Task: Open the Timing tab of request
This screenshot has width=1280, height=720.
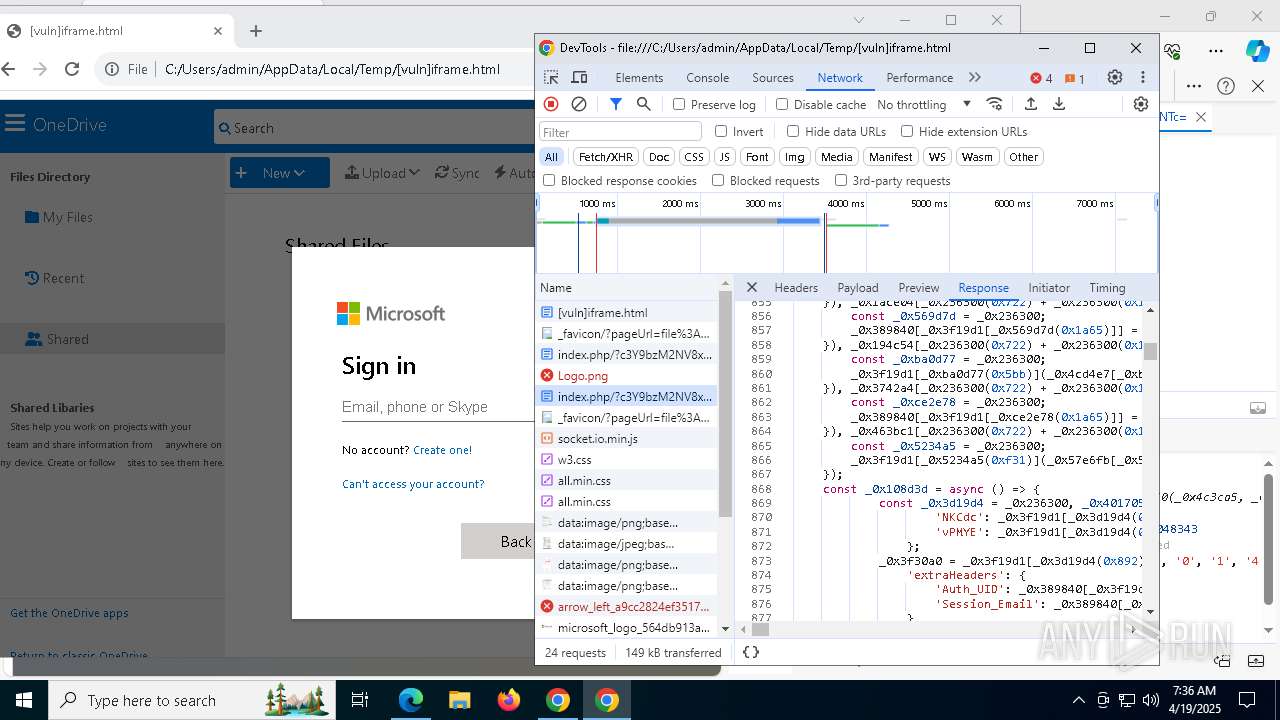Action: (x=1107, y=287)
